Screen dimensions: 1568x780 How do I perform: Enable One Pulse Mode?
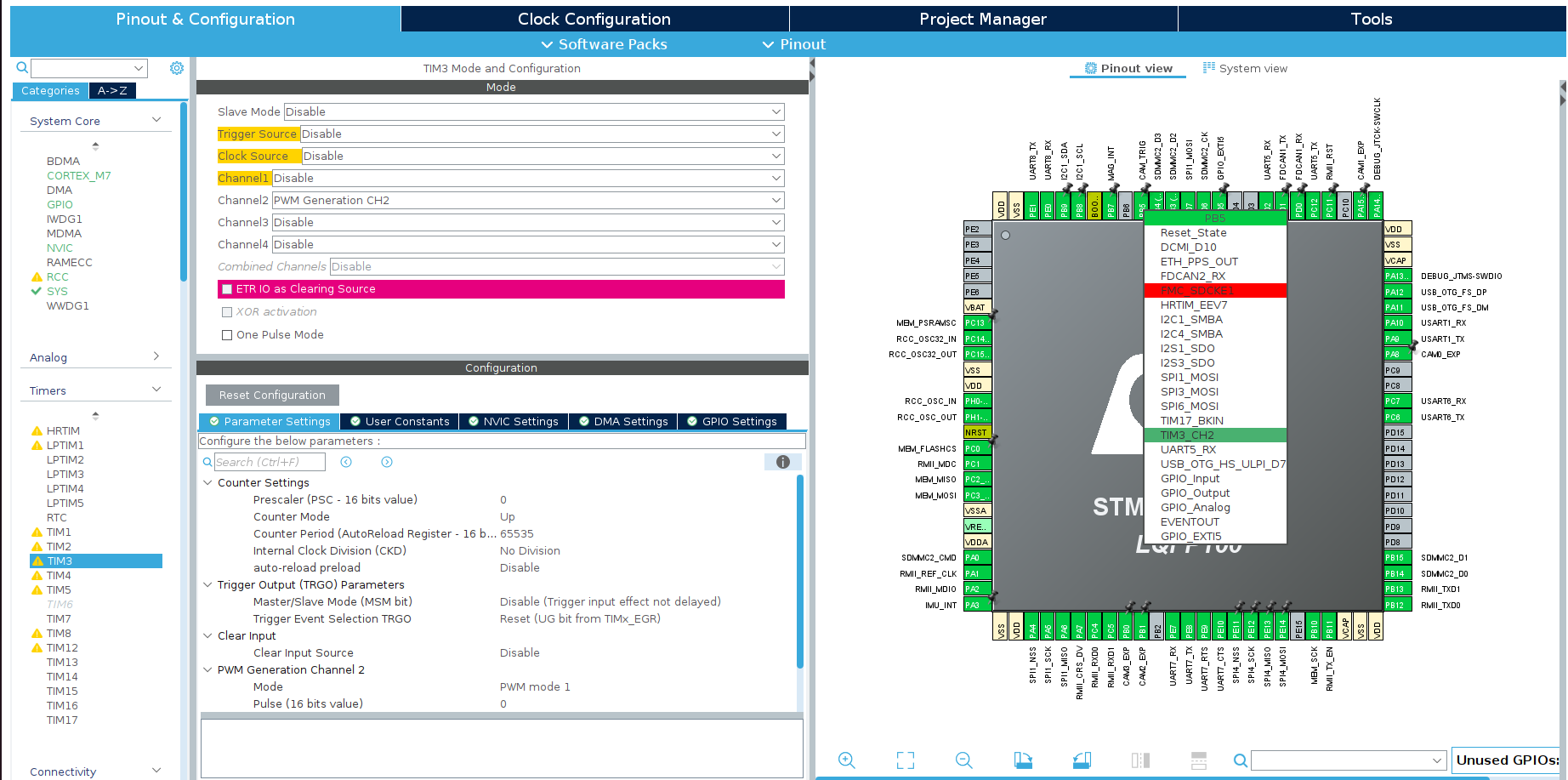tap(227, 334)
